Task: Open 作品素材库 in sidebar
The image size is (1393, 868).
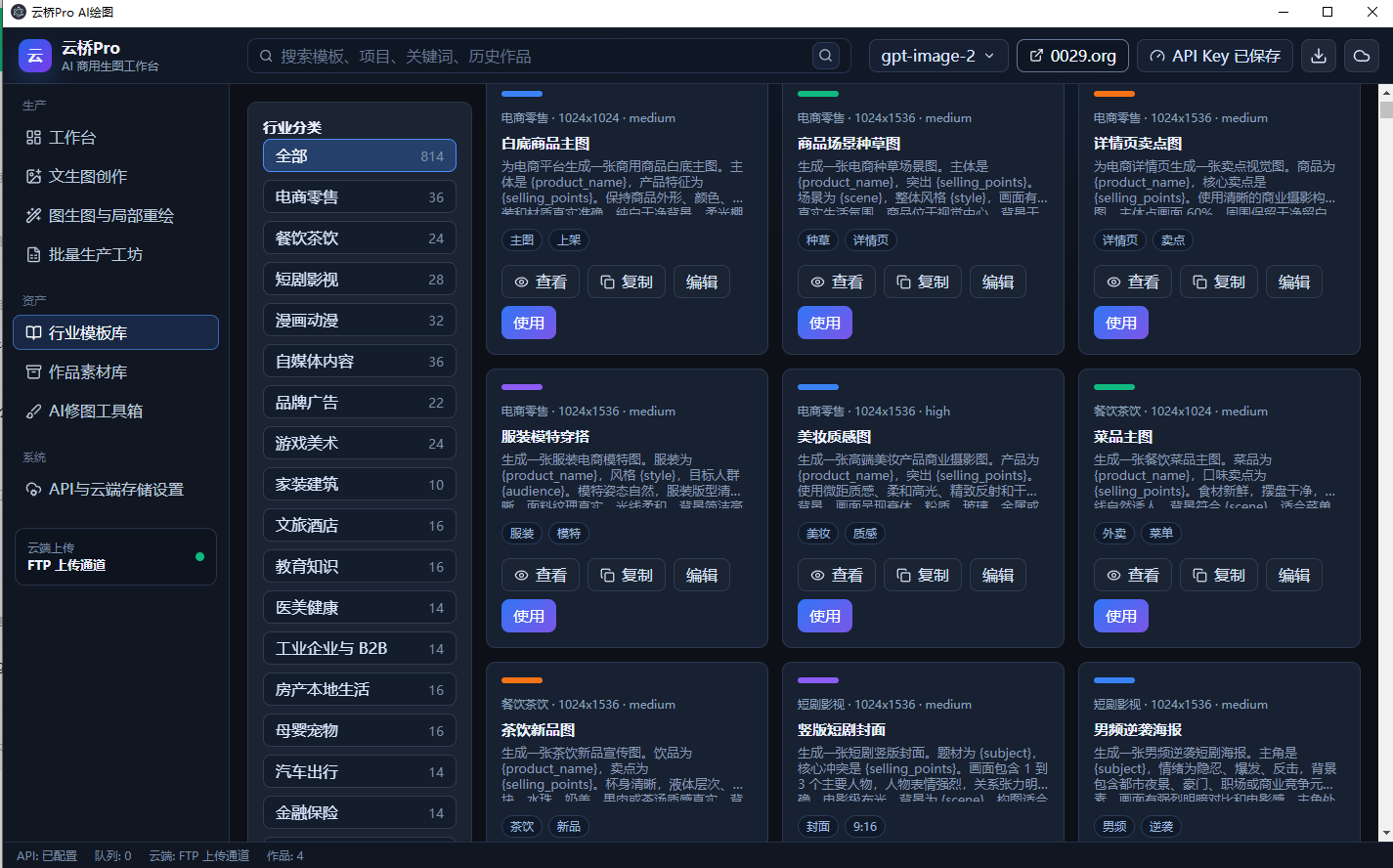Action: click(115, 372)
